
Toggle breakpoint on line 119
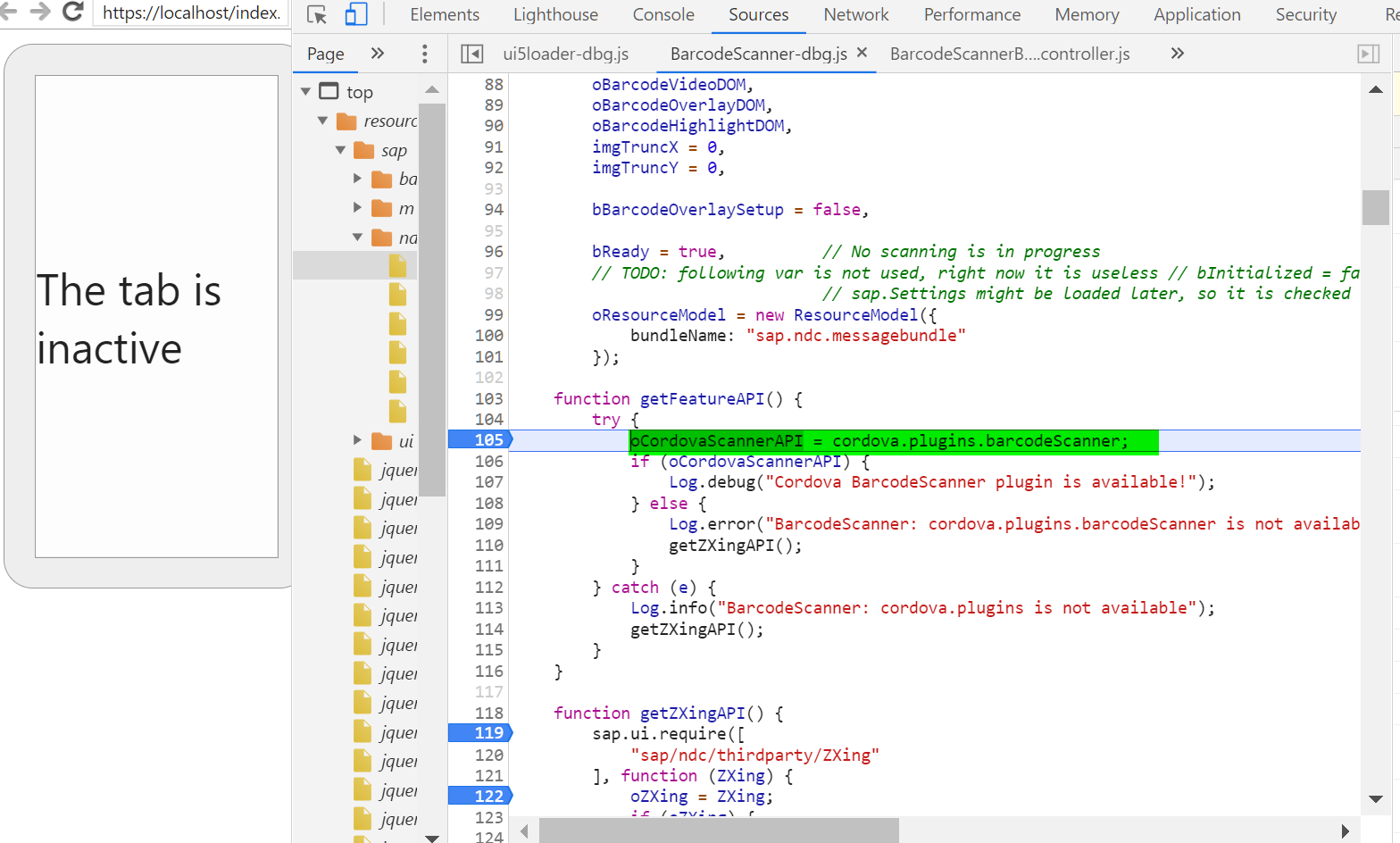pyautogui.click(x=482, y=732)
